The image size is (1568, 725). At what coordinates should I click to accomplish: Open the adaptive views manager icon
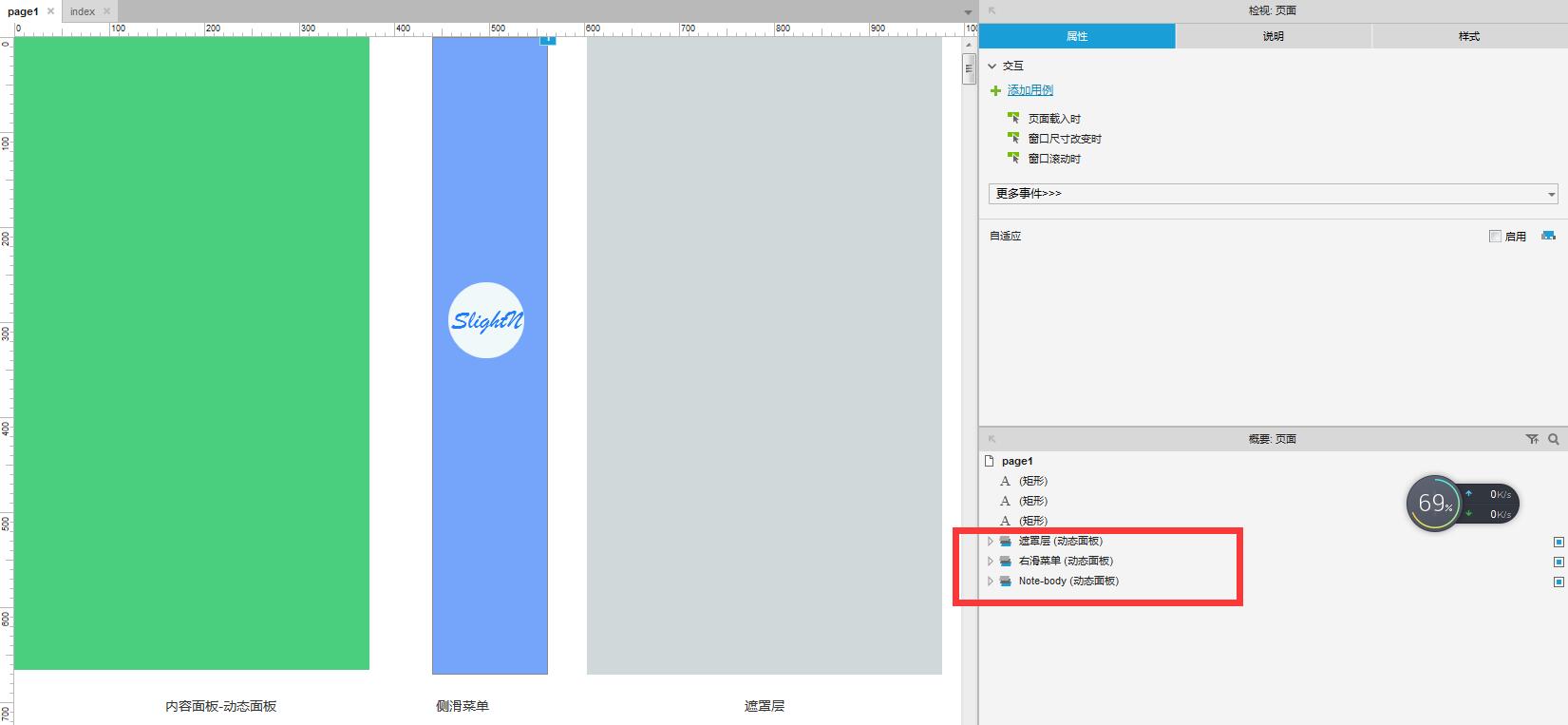(x=1549, y=236)
